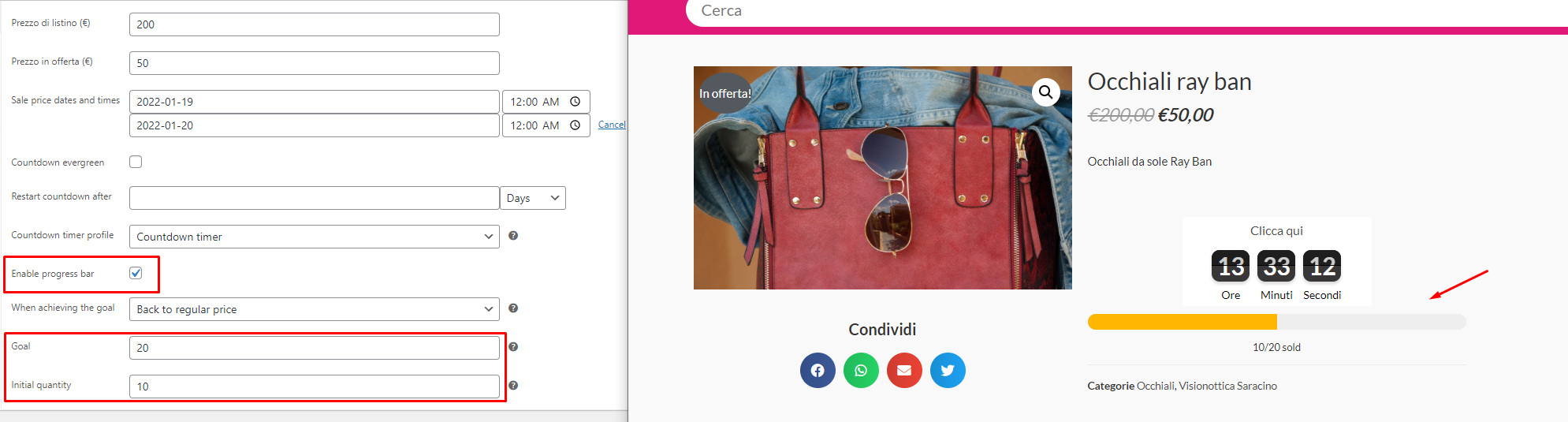1568x422 pixels.
Task: Share product on Facebook
Action: coord(818,370)
